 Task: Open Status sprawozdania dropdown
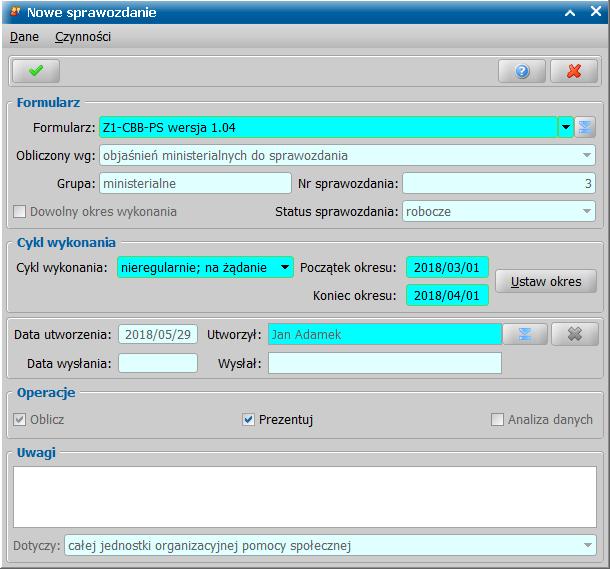587,212
